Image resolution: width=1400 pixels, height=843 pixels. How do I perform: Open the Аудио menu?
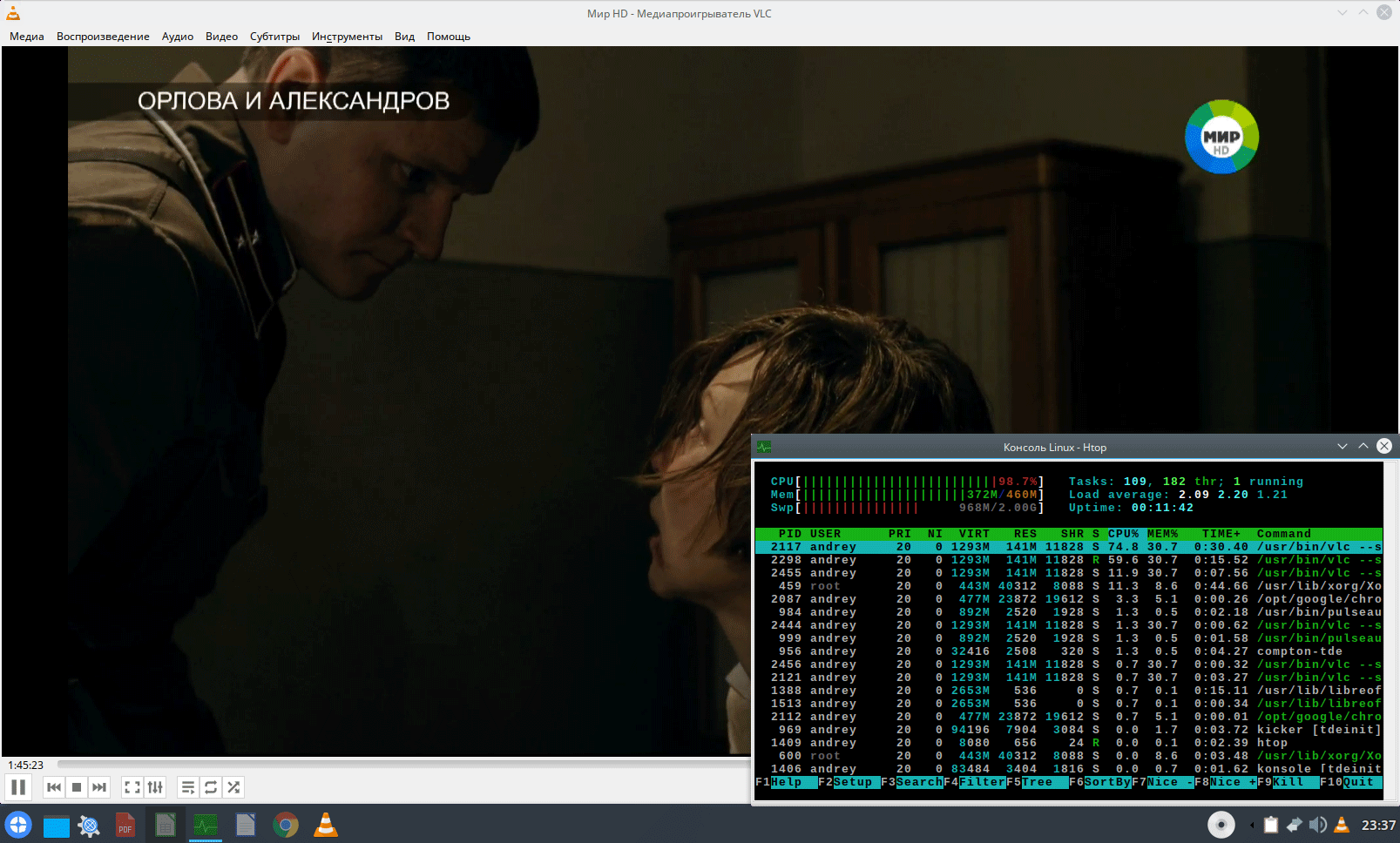click(x=178, y=37)
